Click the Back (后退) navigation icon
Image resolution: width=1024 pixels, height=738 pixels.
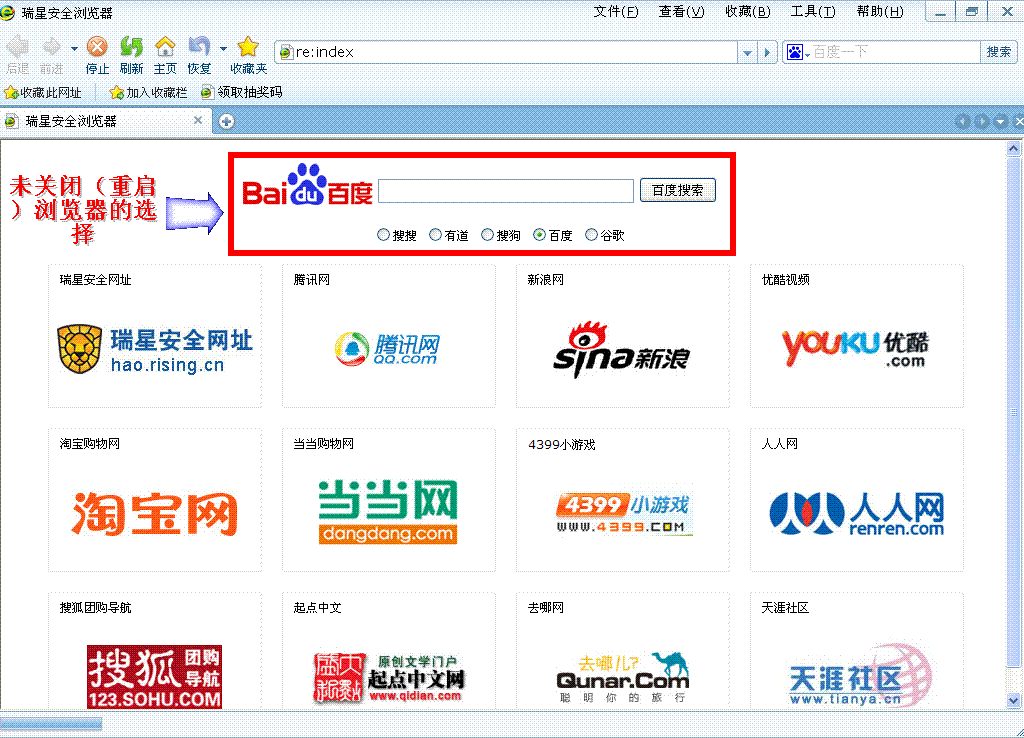[x=17, y=47]
